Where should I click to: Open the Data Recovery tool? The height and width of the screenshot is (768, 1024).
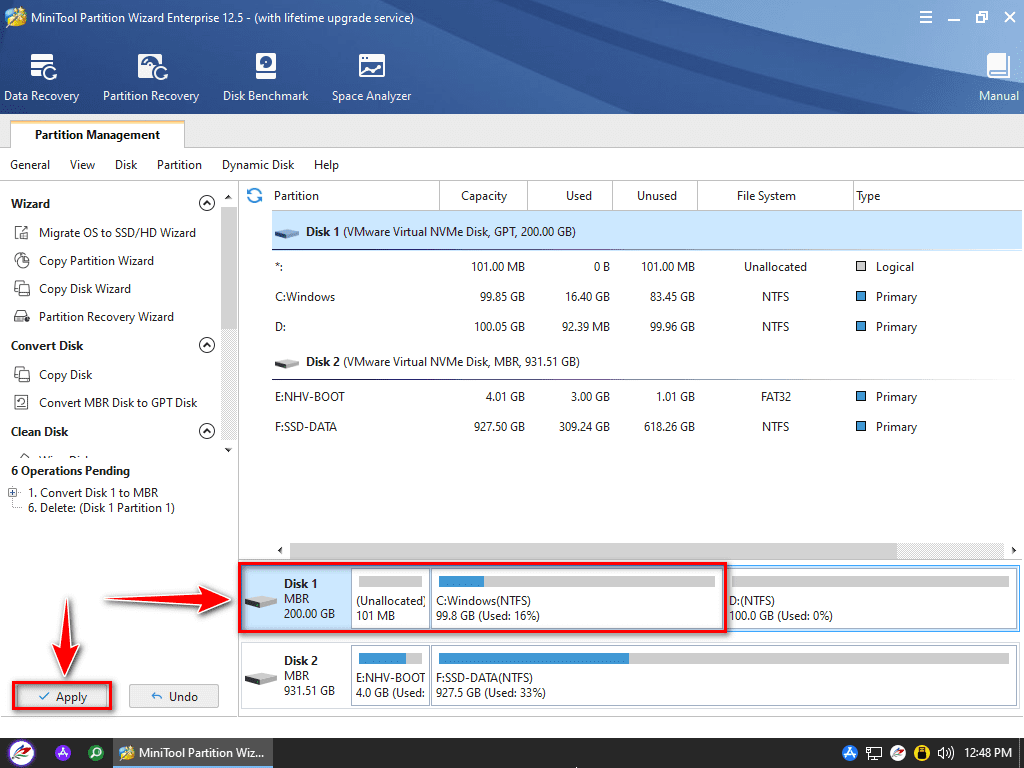41,75
